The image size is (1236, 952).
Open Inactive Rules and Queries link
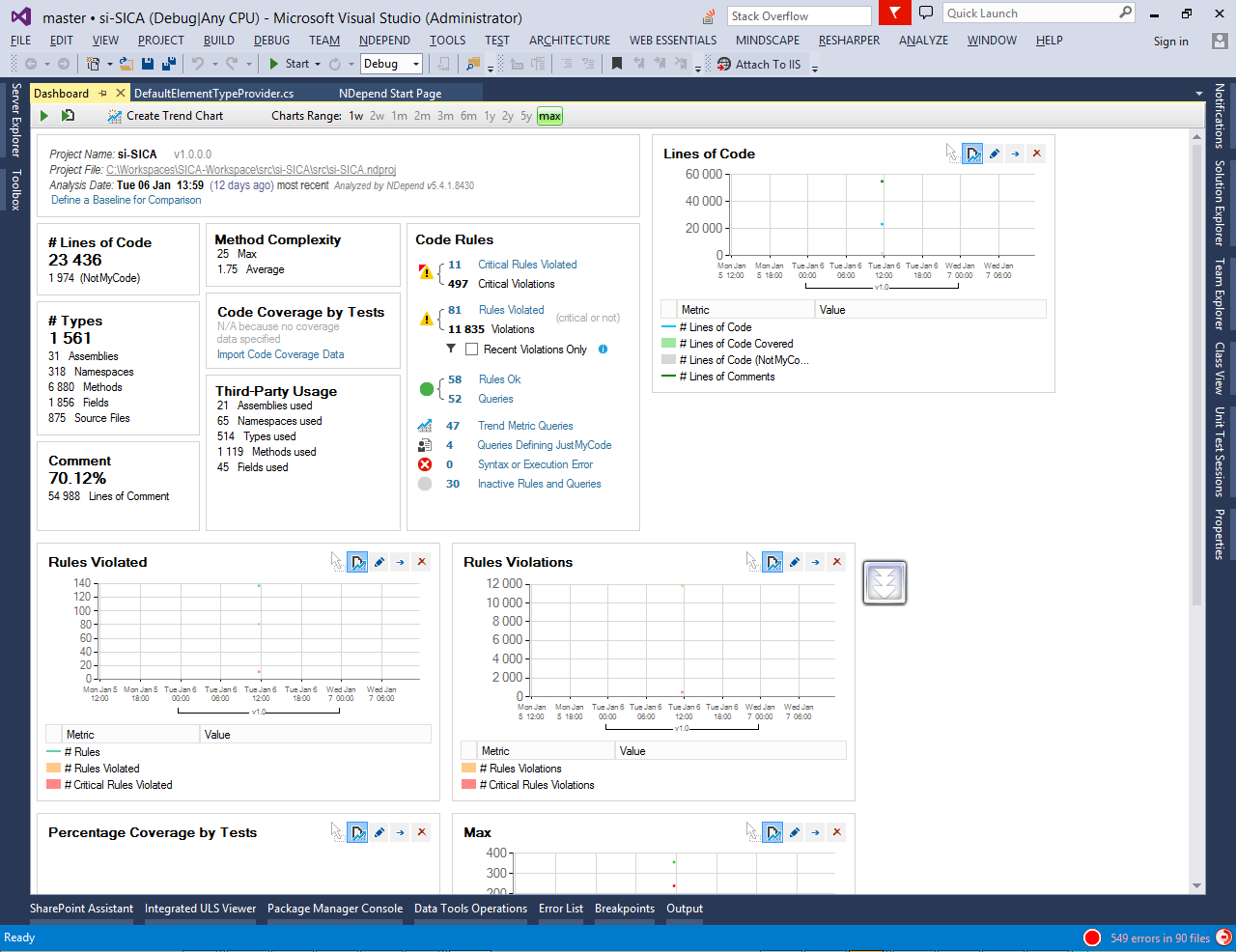coord(539,484)
